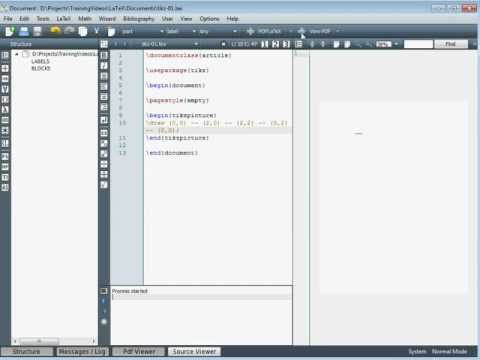
Task: Insert a new line using side toolbar icon
Action: (x=104, y=120)
